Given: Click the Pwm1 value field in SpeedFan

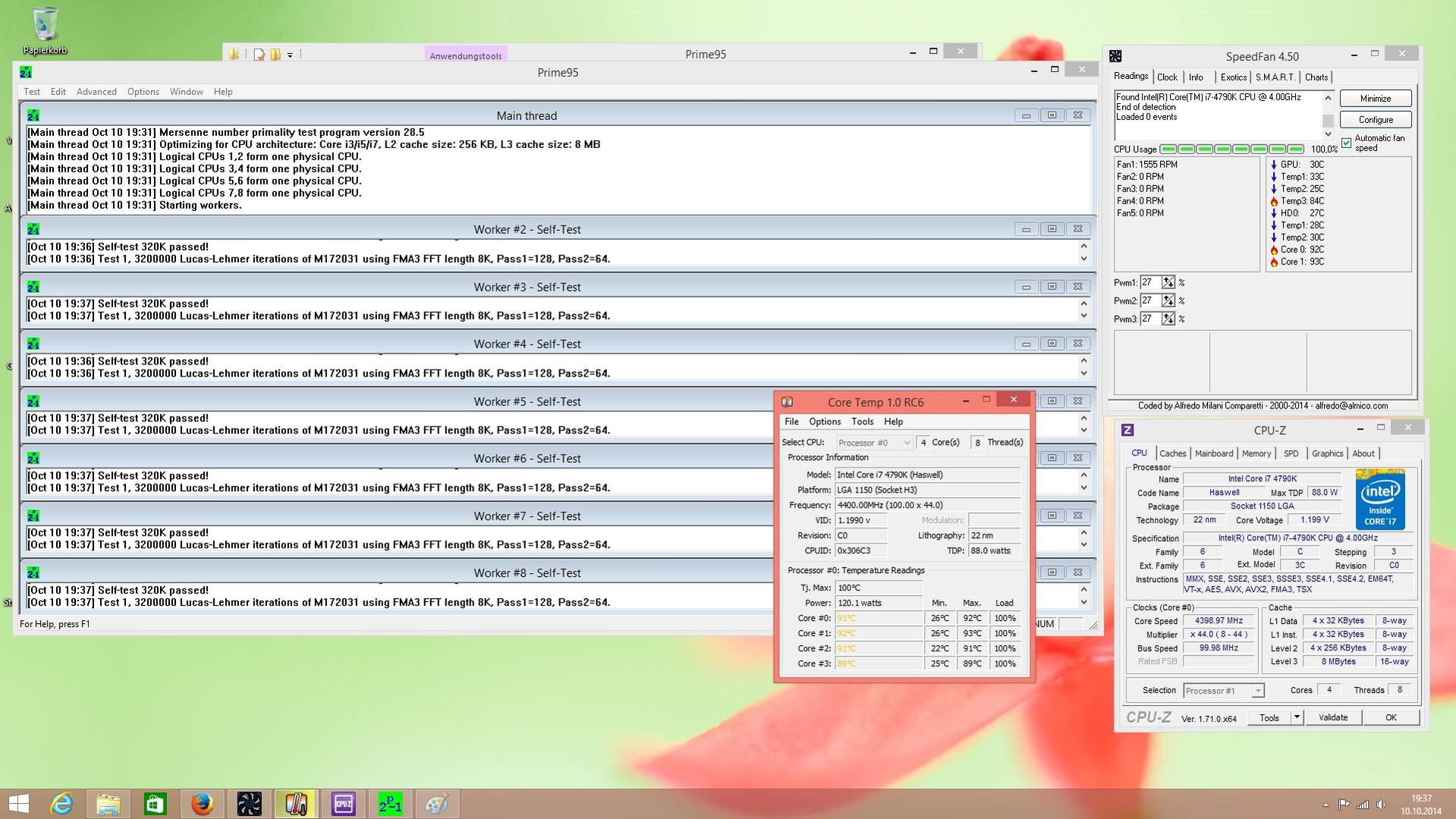Looking at the screenshot, I should 1150,282.
